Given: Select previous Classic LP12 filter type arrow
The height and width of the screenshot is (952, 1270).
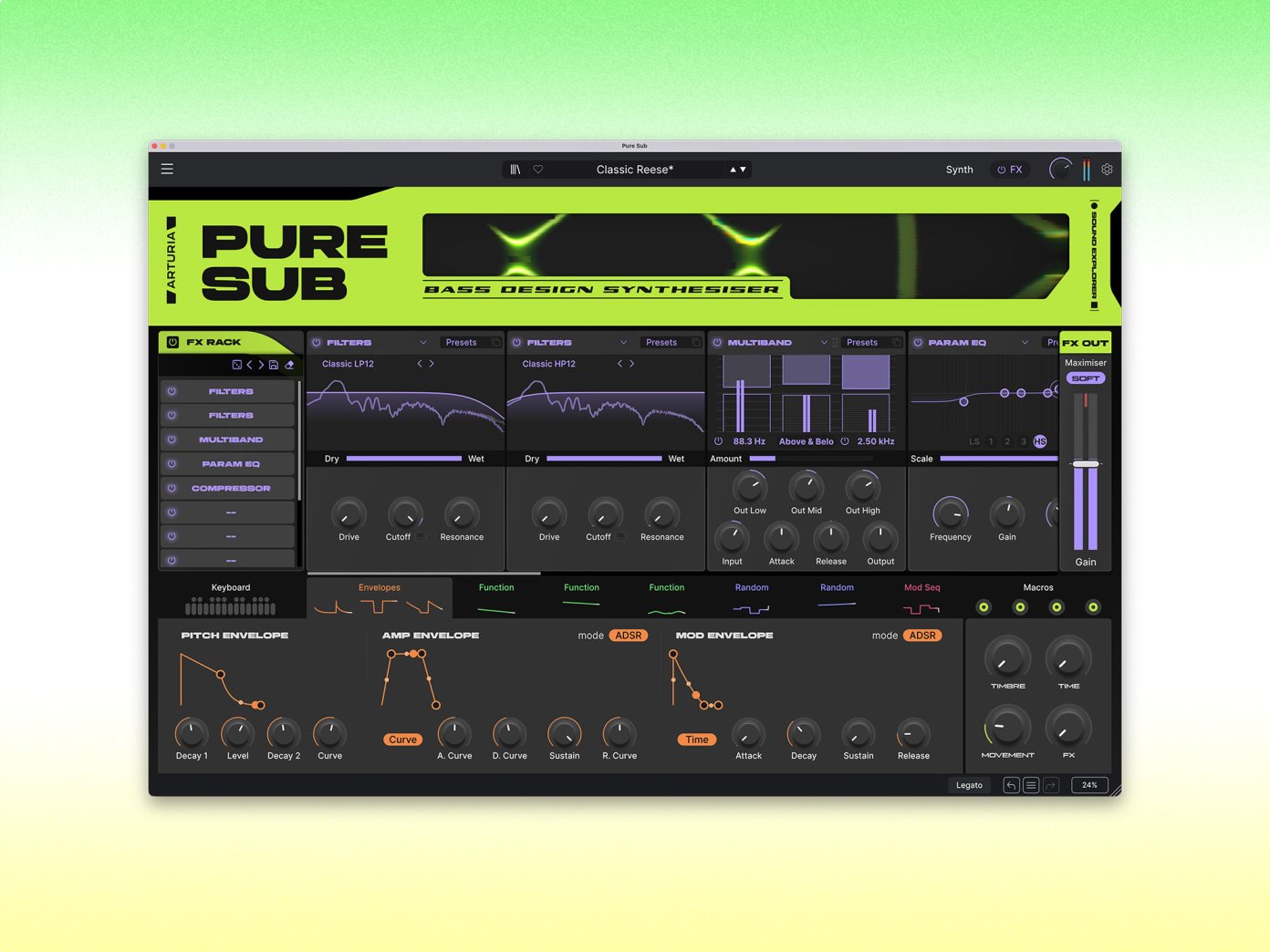Looking at the screenshot, I should pyautogui.click(x=420, y=364).
